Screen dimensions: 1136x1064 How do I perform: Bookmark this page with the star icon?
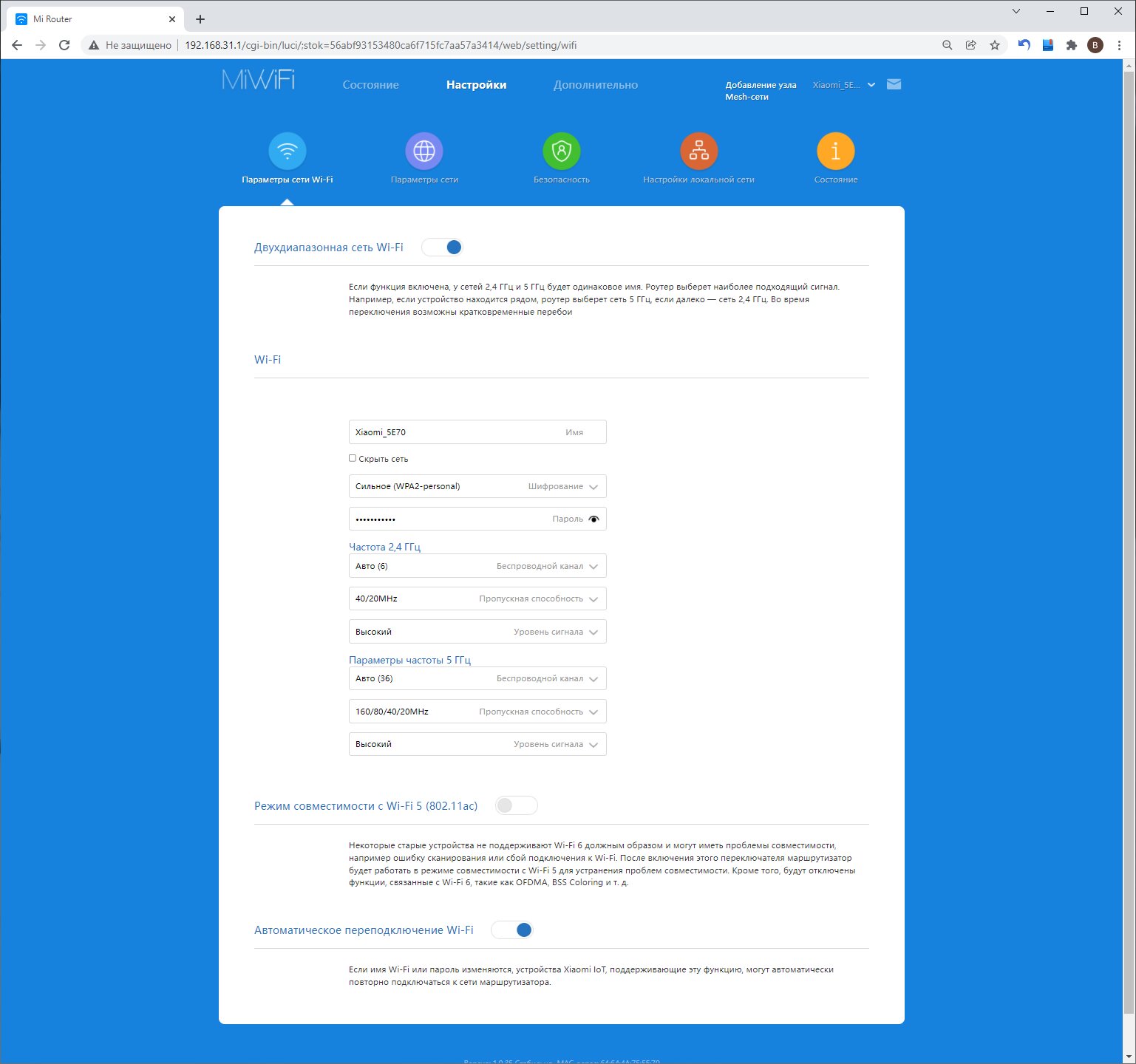coord(995,45)
